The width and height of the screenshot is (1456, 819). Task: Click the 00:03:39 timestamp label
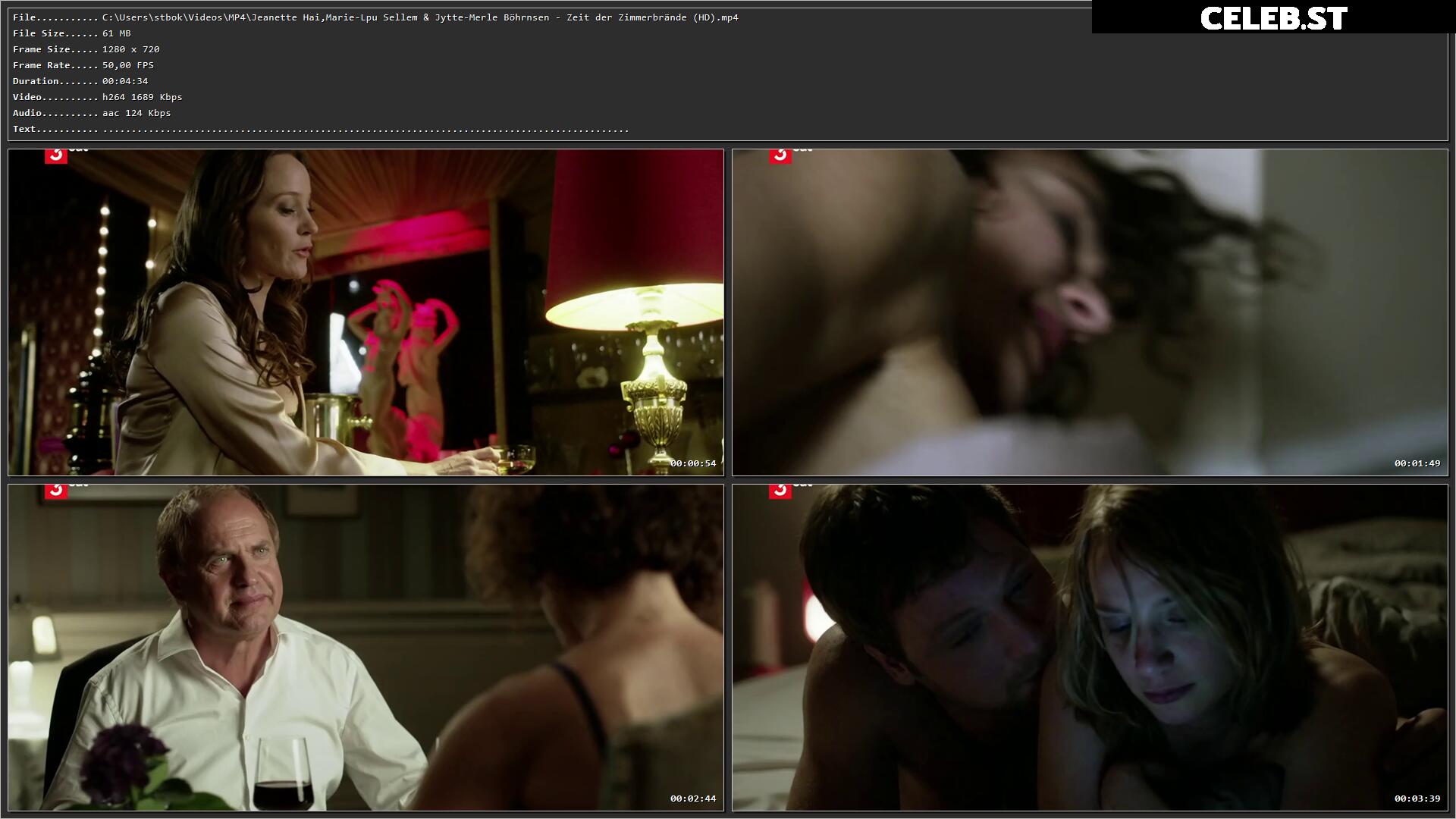click(1417, 799)
